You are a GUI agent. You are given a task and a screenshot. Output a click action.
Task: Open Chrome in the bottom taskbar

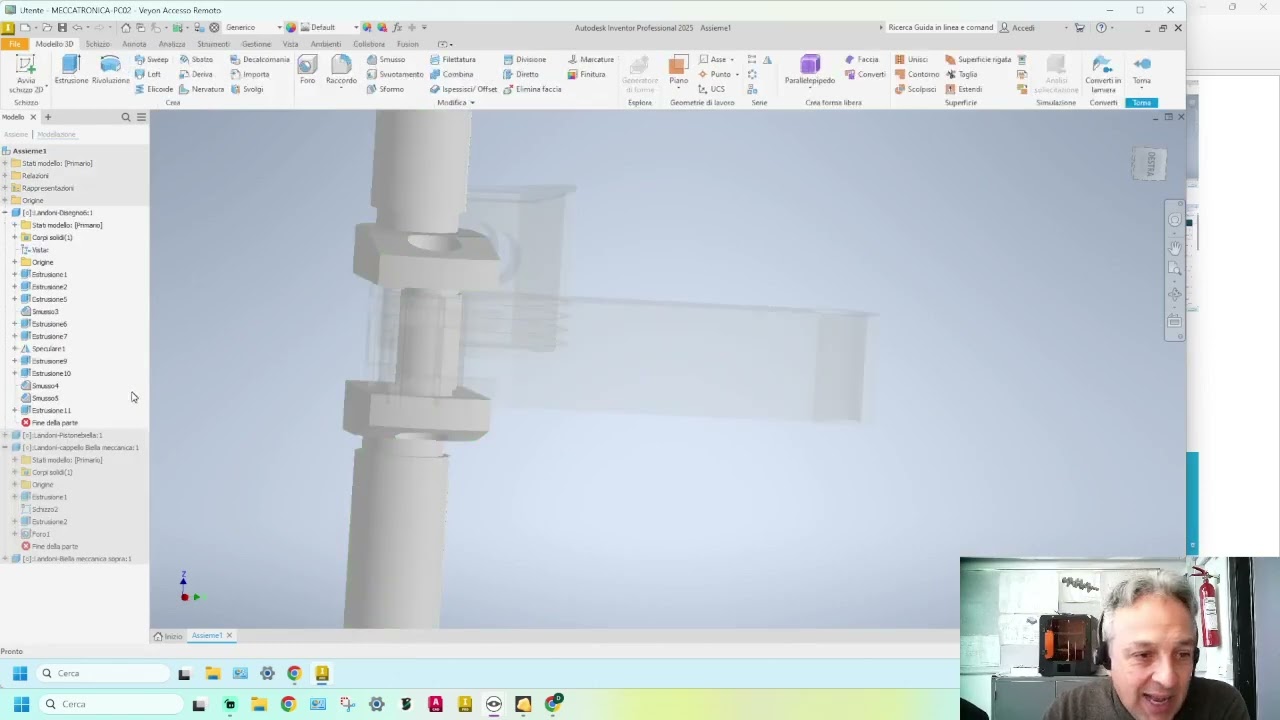(x=288, y=704)
